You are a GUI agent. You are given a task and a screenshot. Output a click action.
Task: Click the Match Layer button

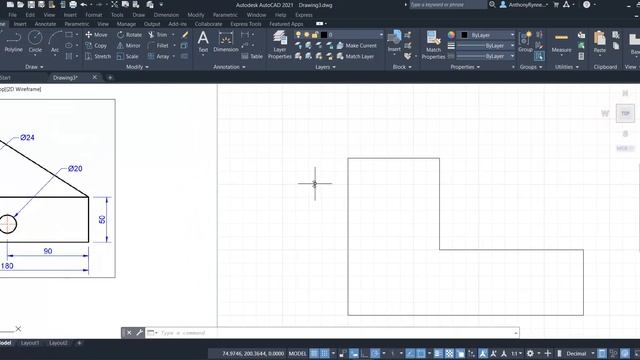(x=356, y=56)
